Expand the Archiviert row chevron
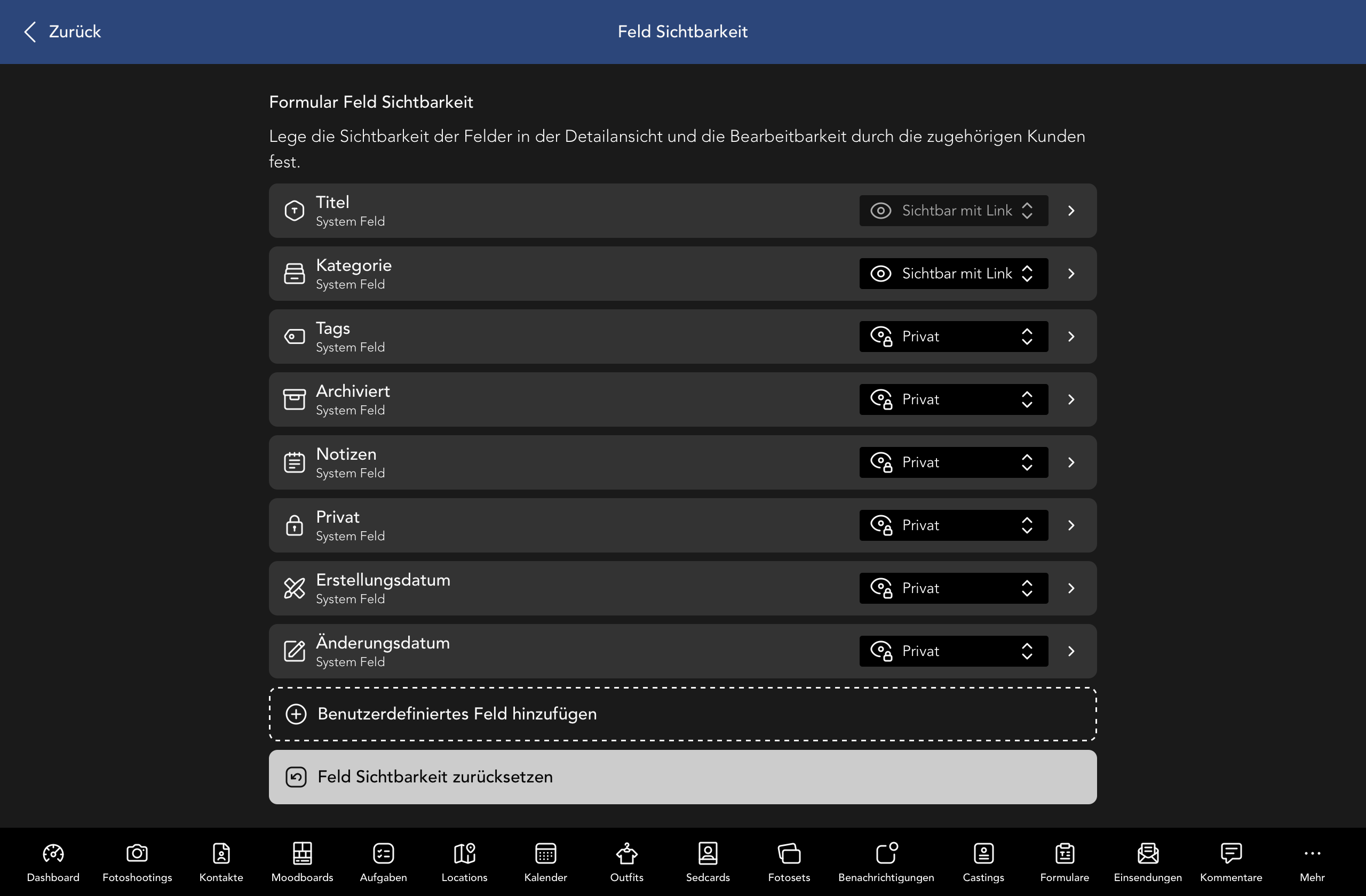1366x896 pixels. (x=1071, y=399)
